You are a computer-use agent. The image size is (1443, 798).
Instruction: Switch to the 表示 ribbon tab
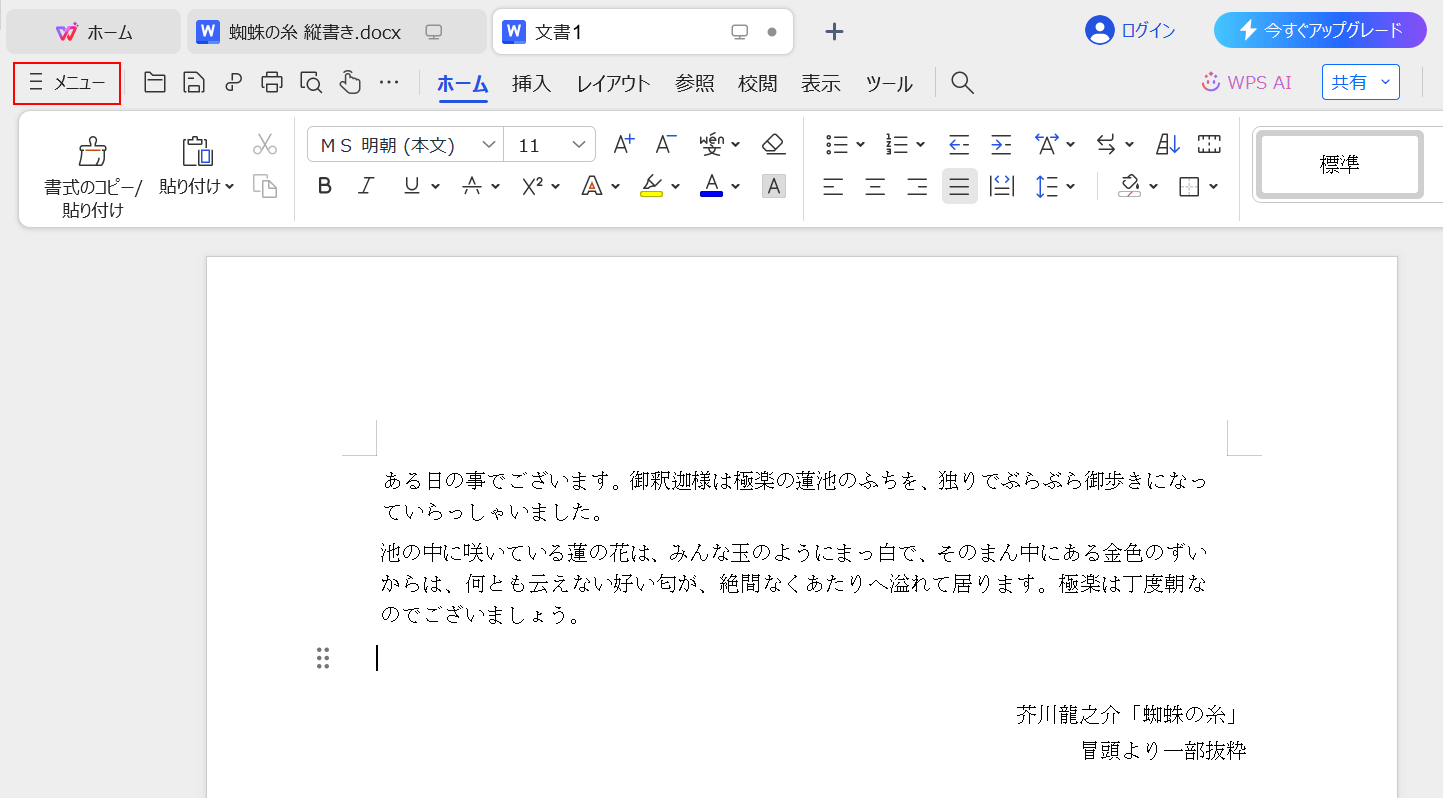click(x=821, y=84)
